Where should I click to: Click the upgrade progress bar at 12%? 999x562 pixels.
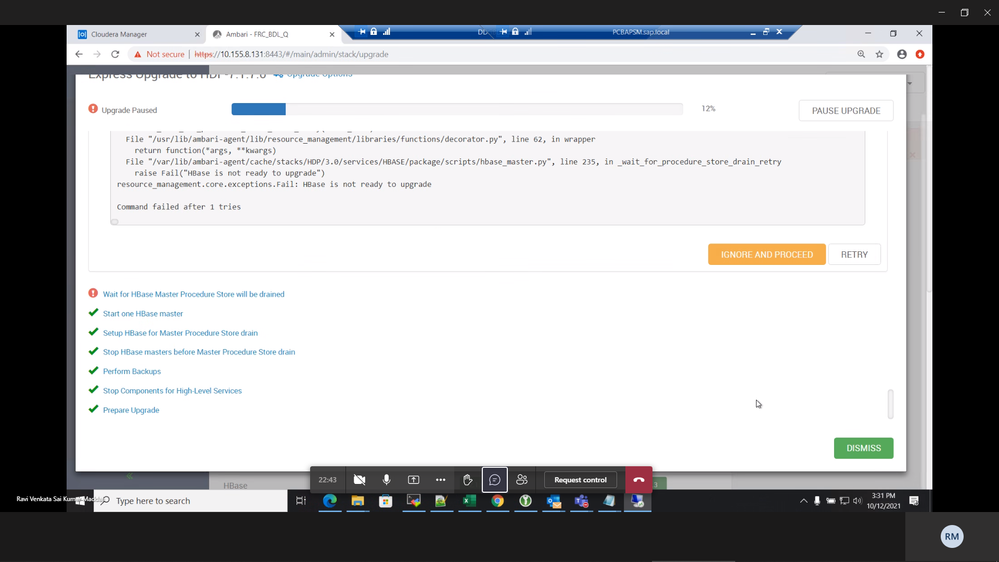(457, 109)
